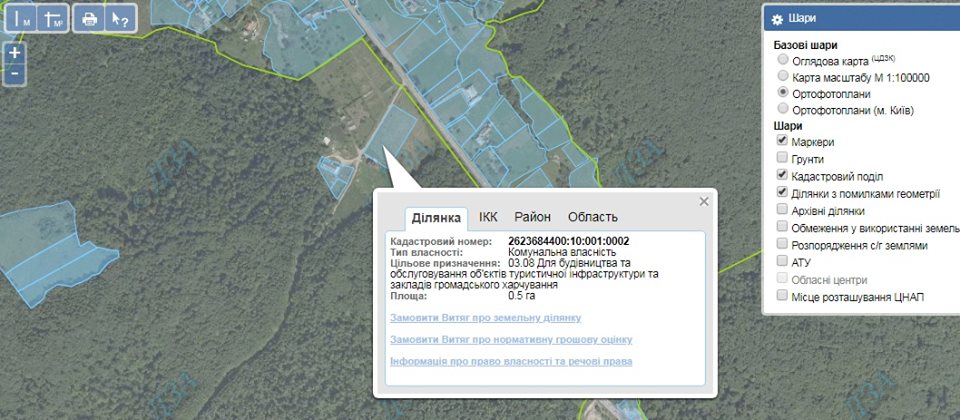
Task: Open the Район tab
Action: pyautogui.click(x=532, y=217)
